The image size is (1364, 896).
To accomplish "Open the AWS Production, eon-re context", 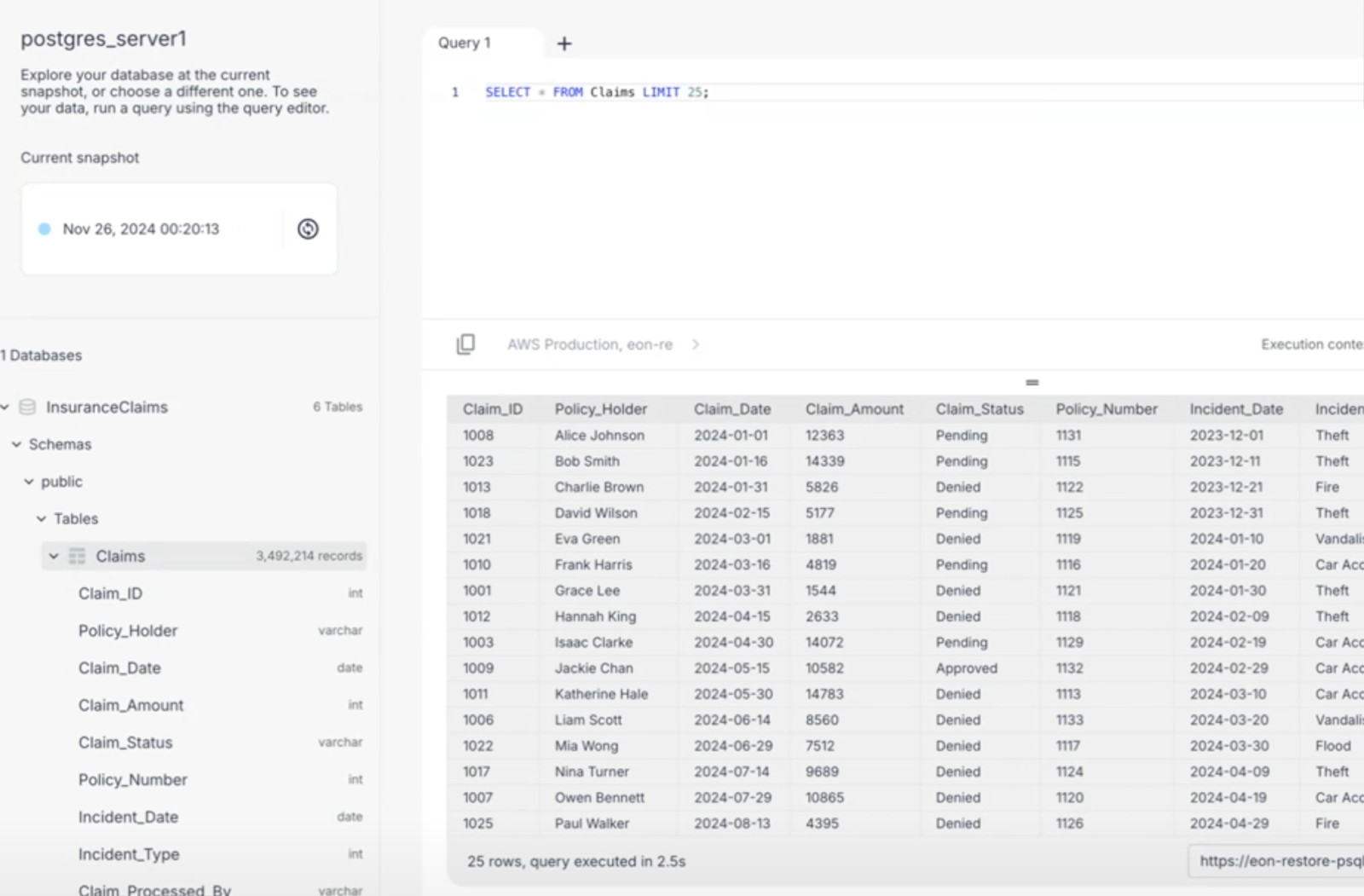I will point(590,344).
